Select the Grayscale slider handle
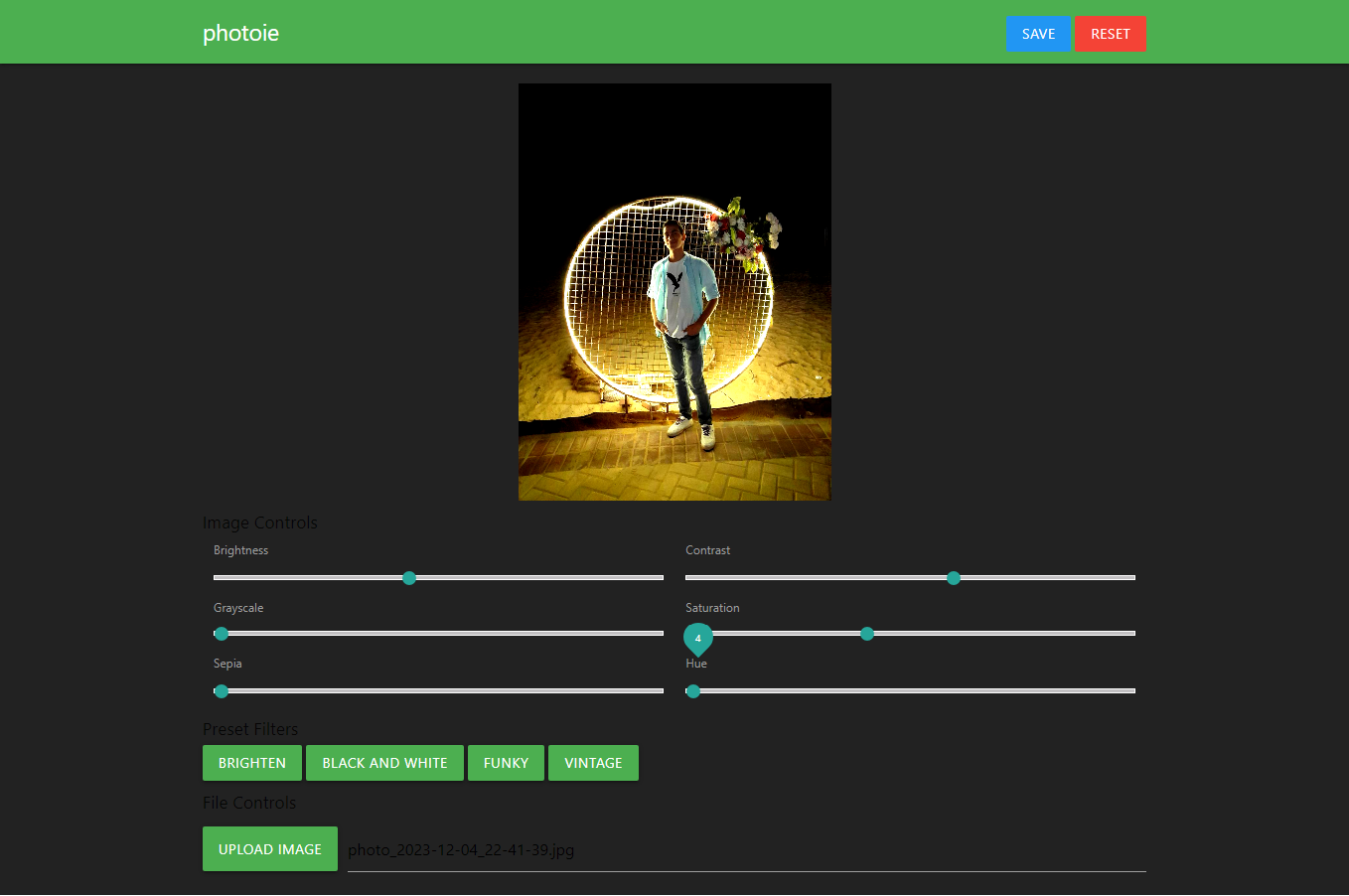Viewport: 1349px width, 896px height. [221, 633]
